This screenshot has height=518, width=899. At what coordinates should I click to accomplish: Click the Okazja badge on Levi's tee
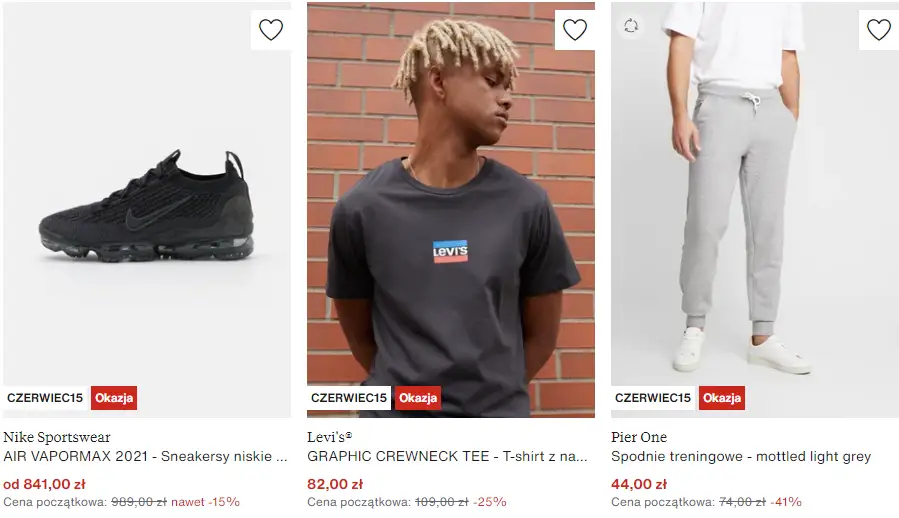pos(418,398)
